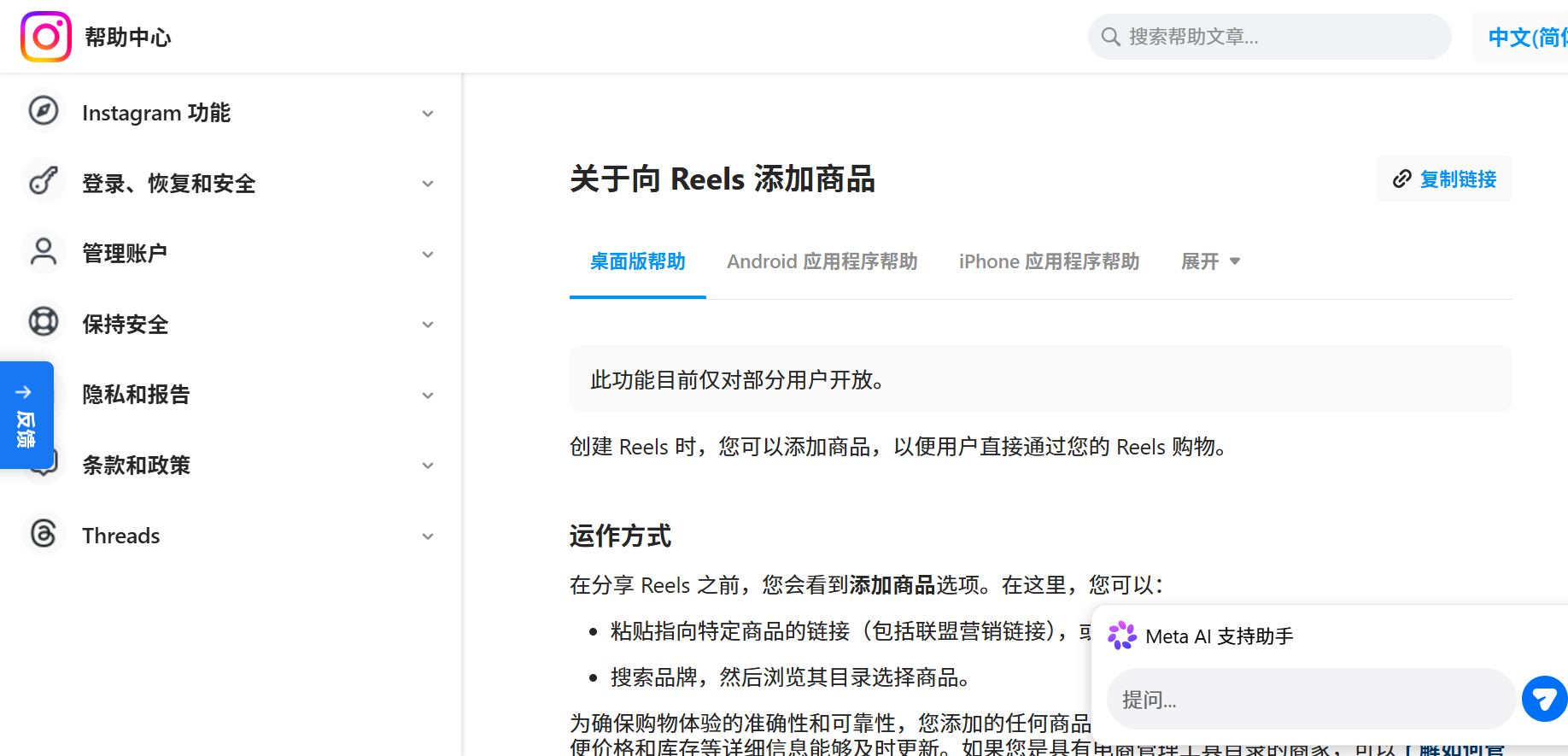Click the arrow icon on 反馈 tab

click(x=24, y=392)
